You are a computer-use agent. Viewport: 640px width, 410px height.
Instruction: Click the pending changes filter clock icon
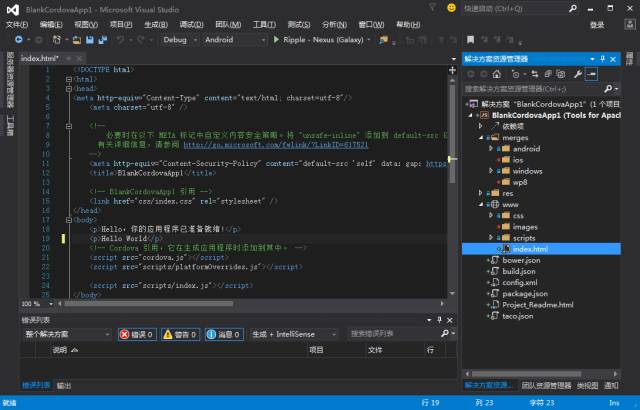point(516,74)
